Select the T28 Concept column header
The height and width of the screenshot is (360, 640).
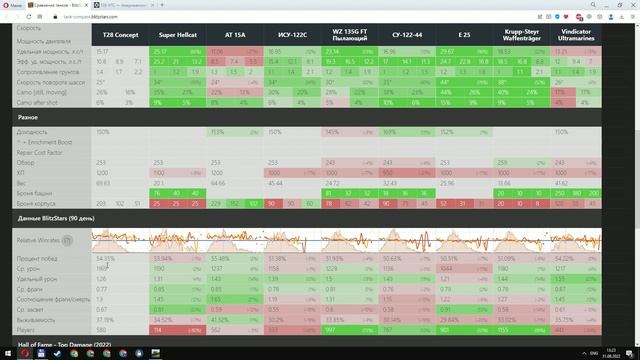(120, 35)
